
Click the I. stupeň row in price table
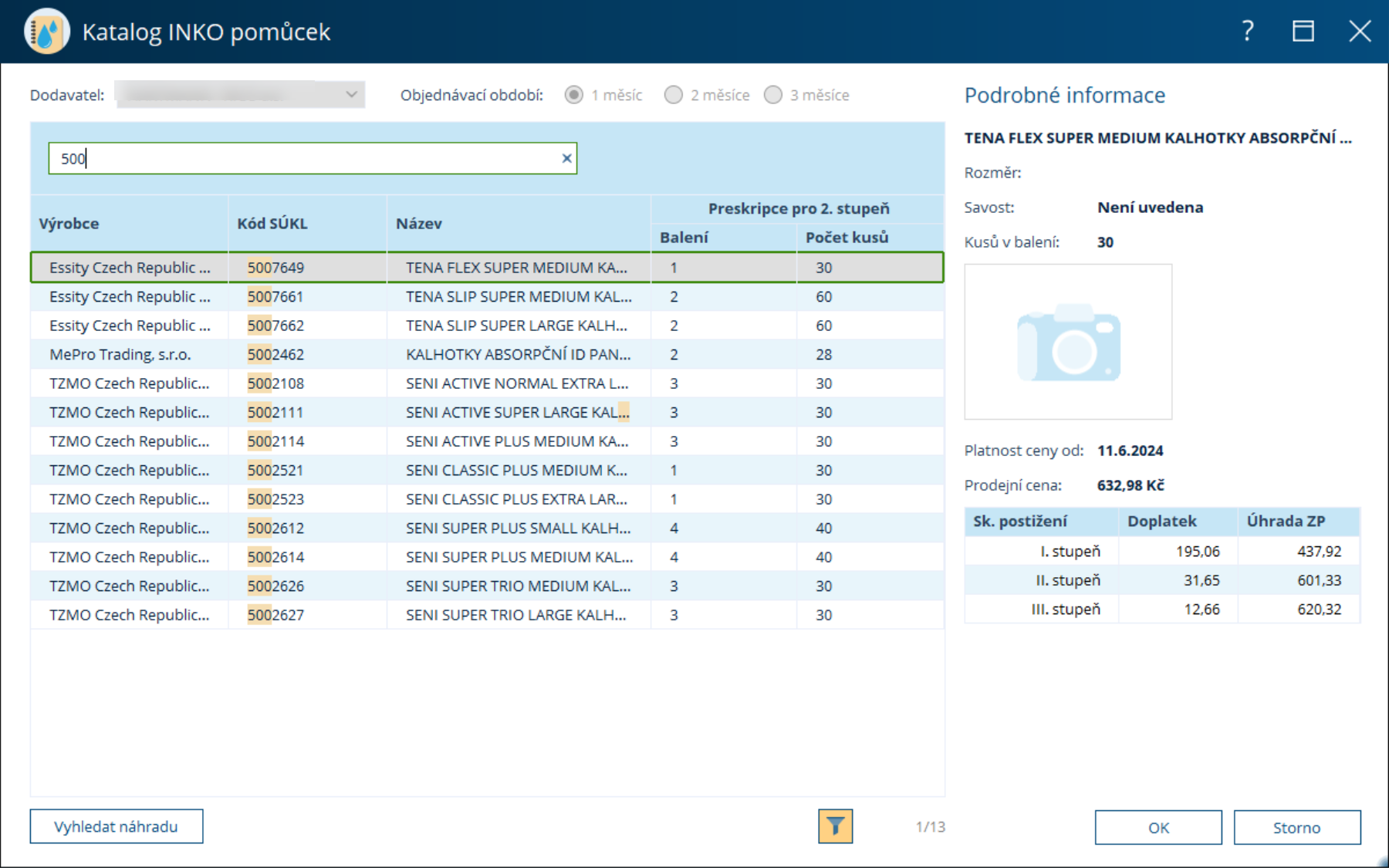click(1162, 552)
